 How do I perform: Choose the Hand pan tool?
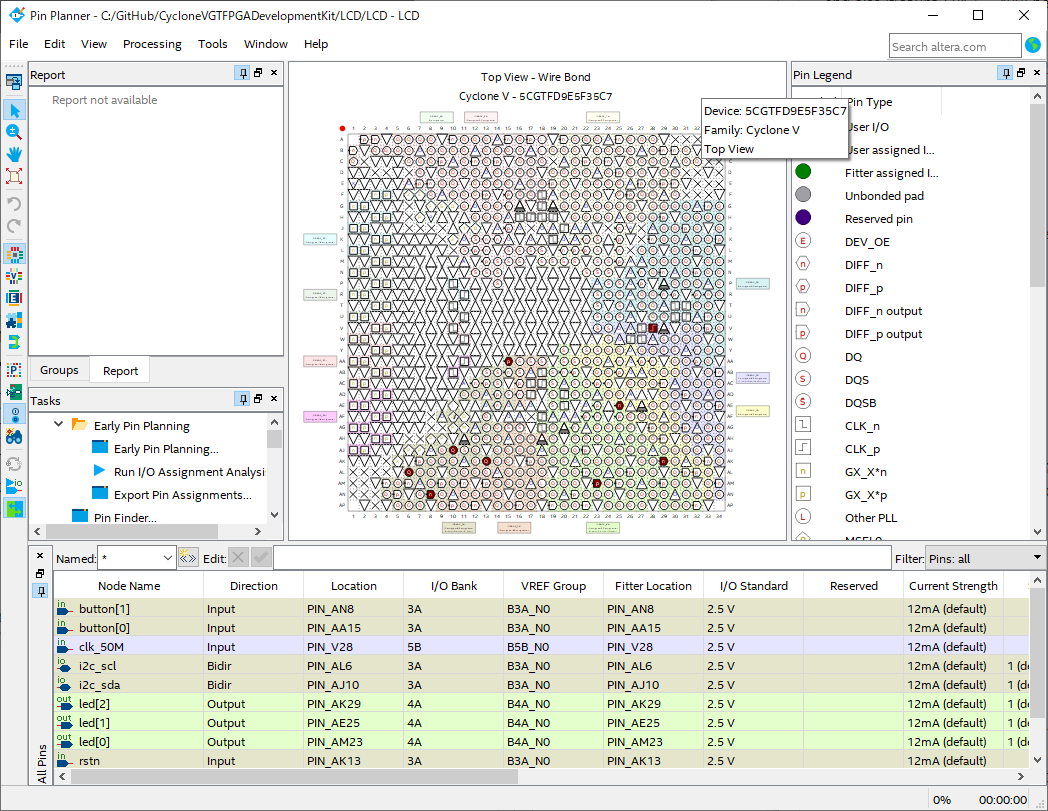pos(14,154)
